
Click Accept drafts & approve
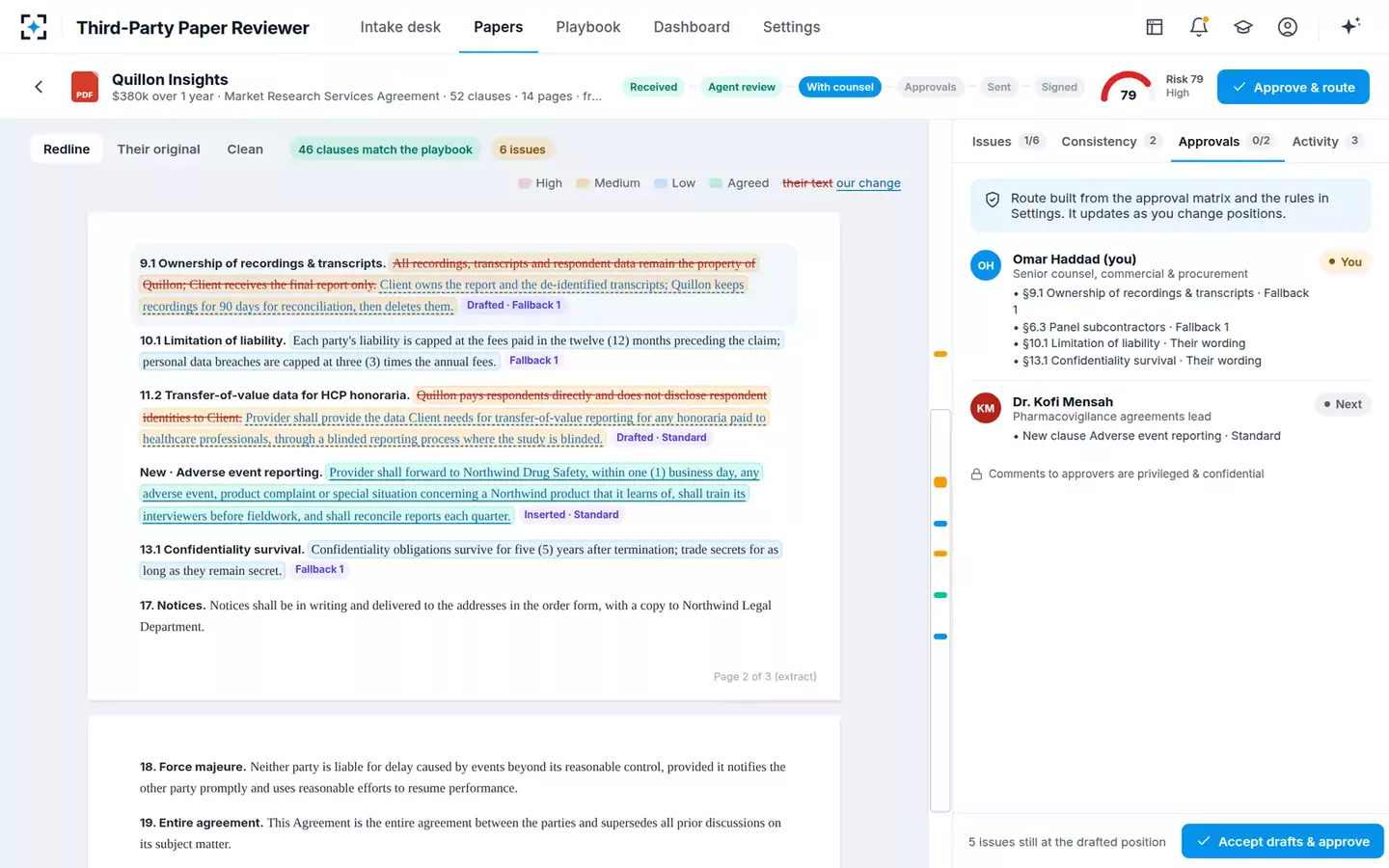pyautogui.click(x=1283, y=842)
